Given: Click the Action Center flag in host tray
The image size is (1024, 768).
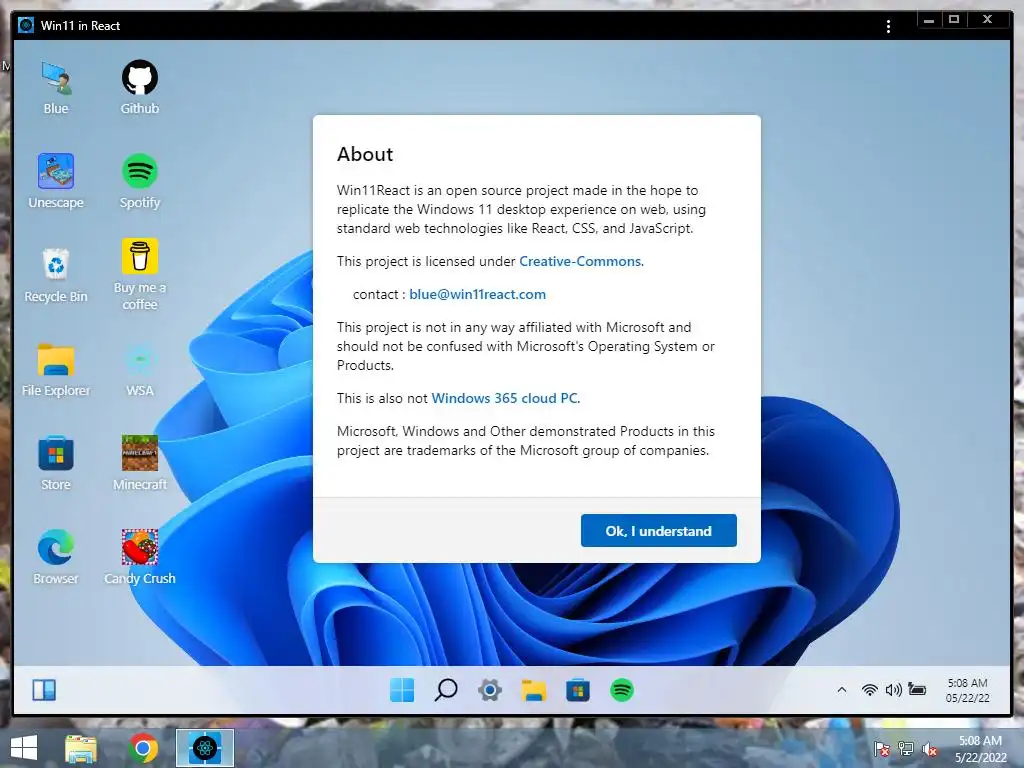Looking at the screenshot, I should (881, 749).
